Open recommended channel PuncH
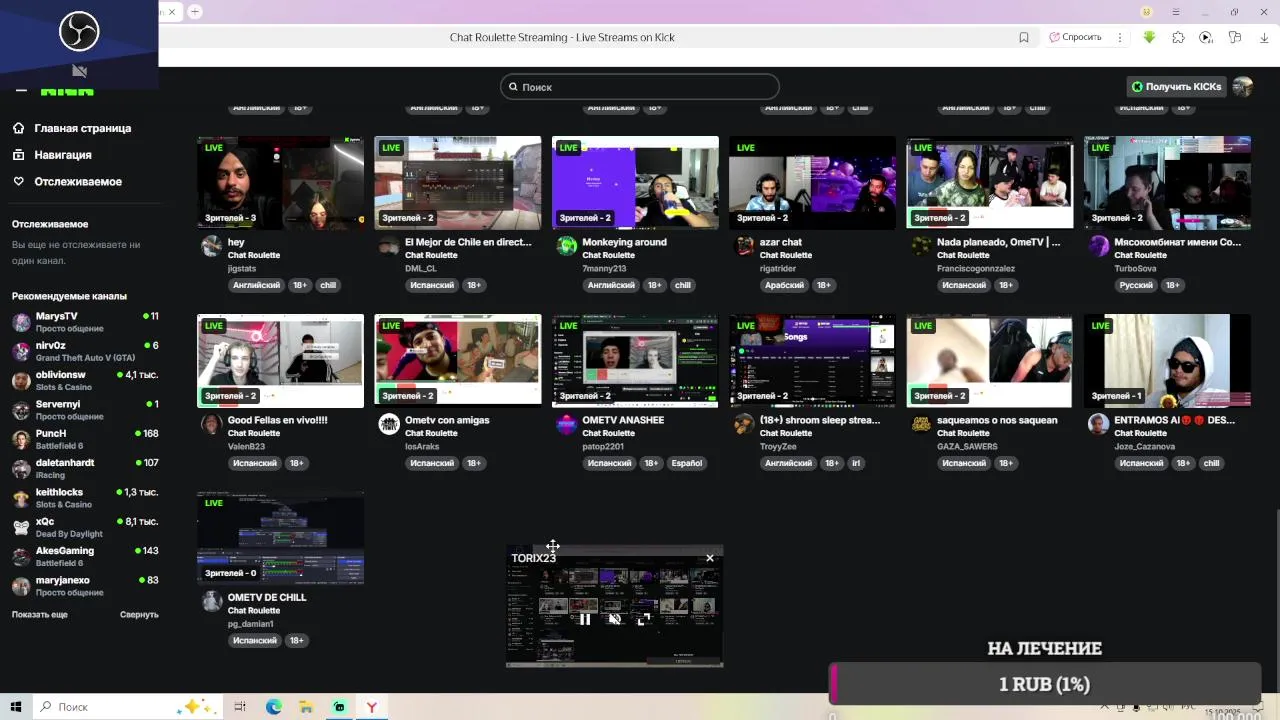Screen dimensions: 1280x720 tap(85, 439)
